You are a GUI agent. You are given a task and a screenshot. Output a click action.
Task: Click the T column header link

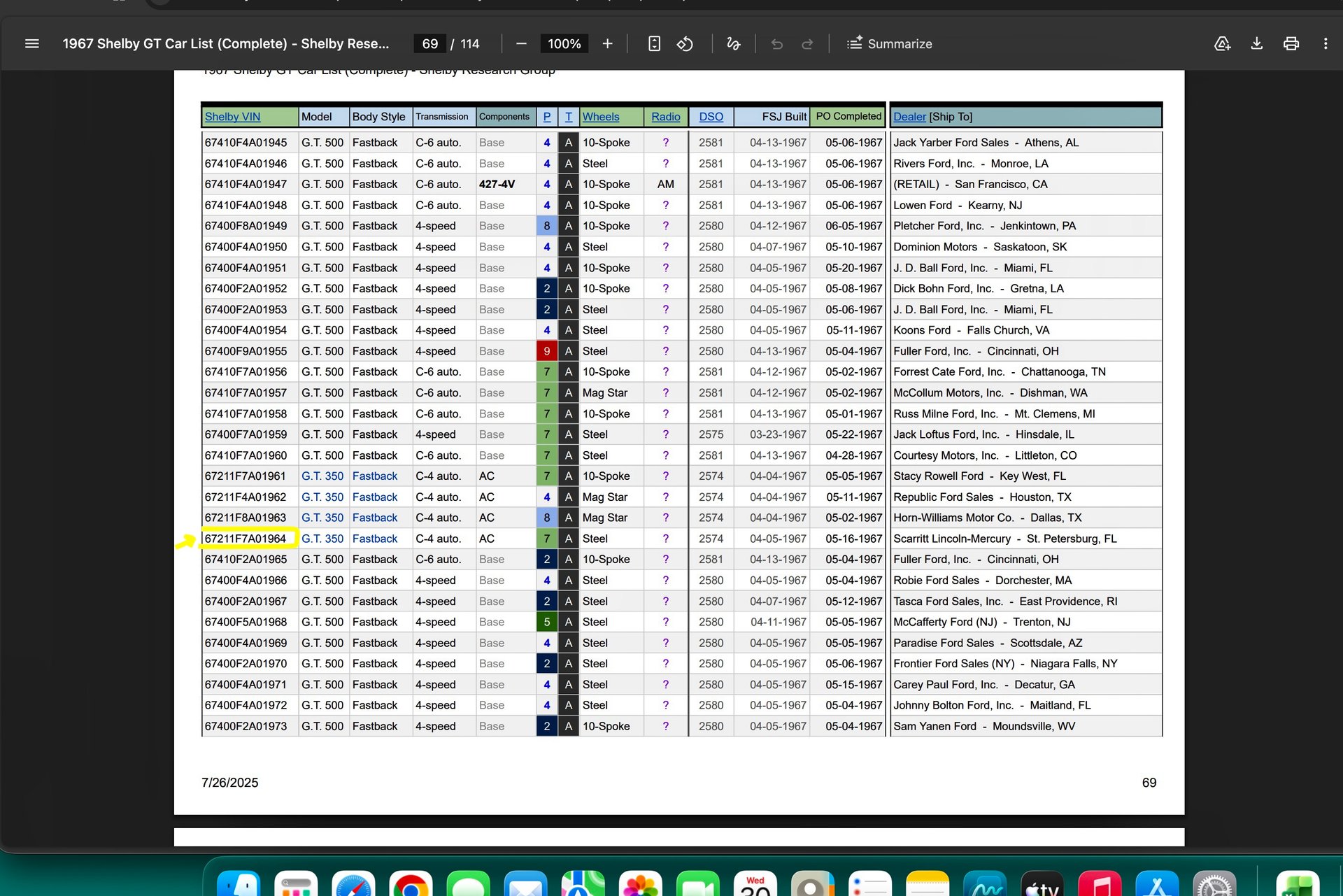tap(568, 117)
